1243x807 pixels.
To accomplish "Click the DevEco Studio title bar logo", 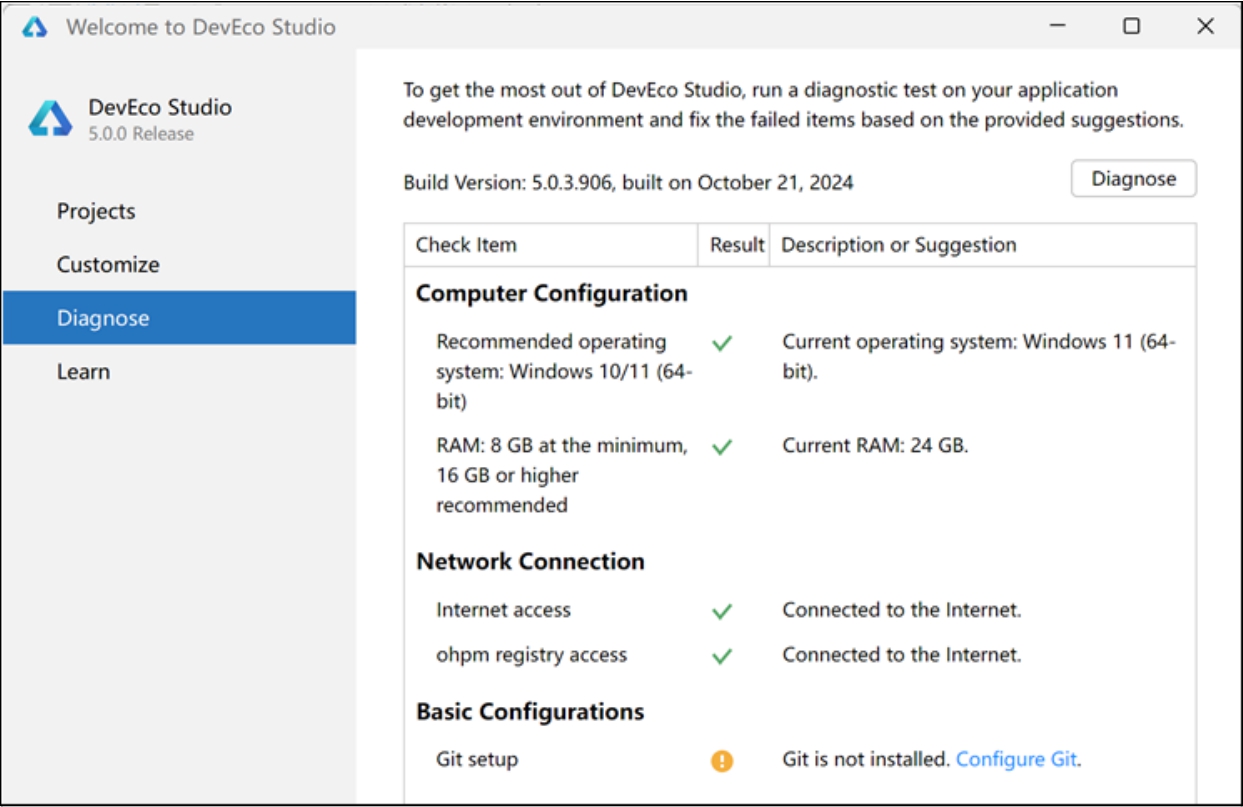I will pyautogui.click(x=35, y=27).
